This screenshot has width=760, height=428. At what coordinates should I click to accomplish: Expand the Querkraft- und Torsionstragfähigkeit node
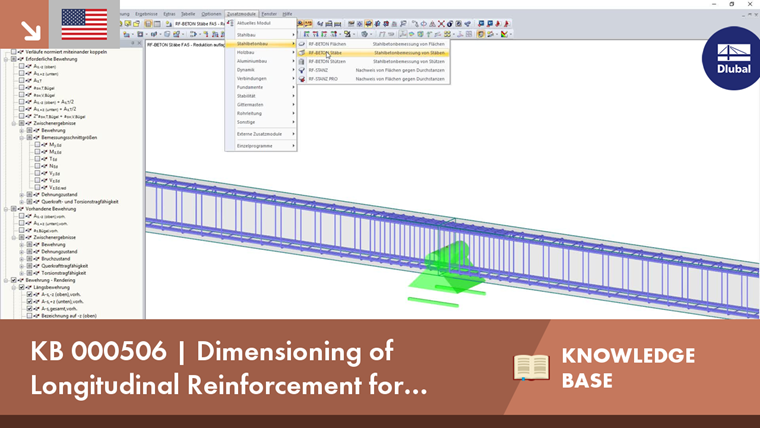tap(21, 202)
